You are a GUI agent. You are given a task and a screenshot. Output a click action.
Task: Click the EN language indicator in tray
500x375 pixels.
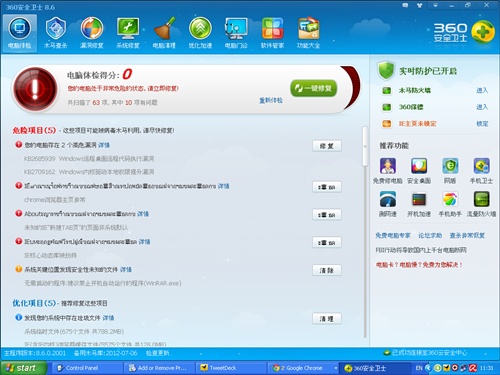pyautogui.click(x=419, y=368)
